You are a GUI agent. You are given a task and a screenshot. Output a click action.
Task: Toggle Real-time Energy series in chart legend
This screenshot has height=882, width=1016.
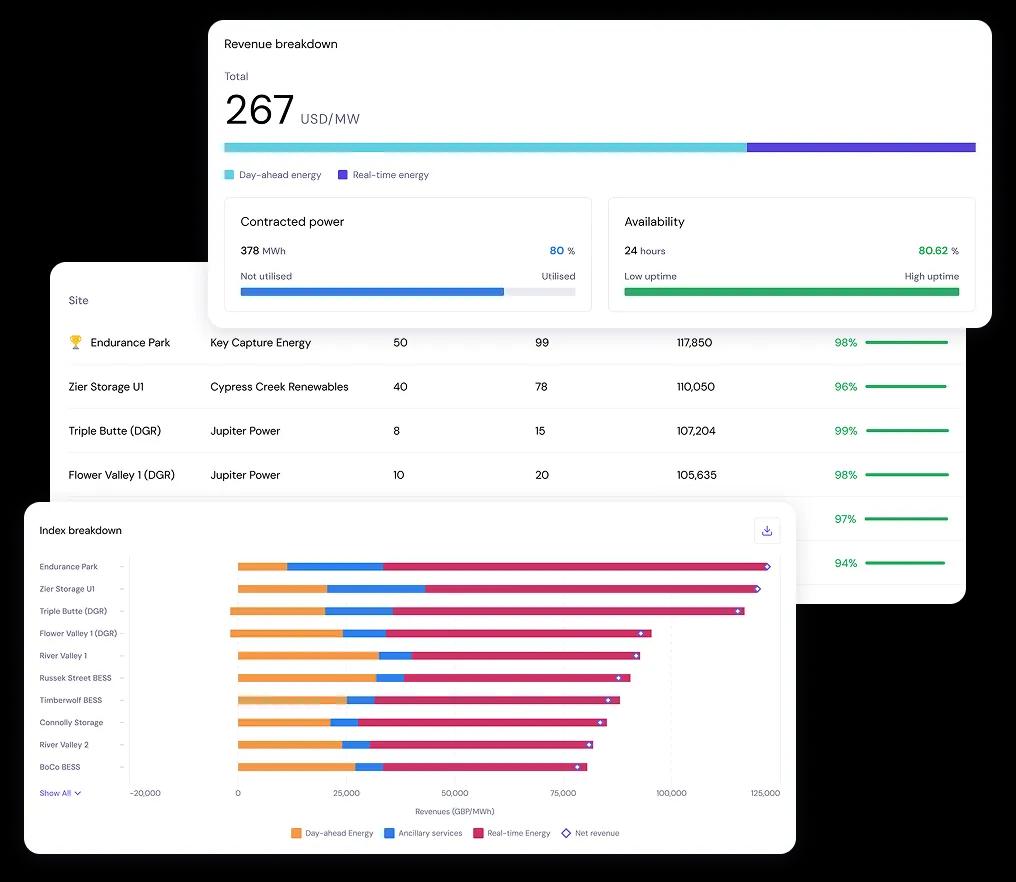click(511, 833)
